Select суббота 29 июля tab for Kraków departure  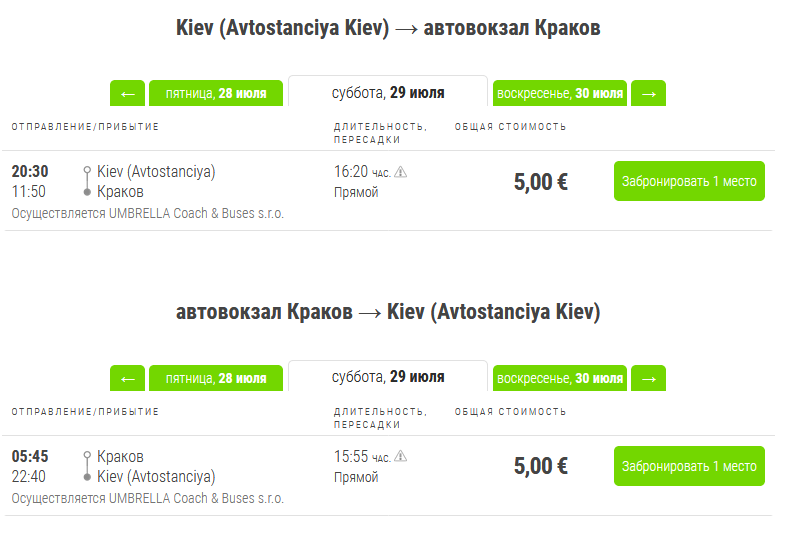click(x=388, y=378)
